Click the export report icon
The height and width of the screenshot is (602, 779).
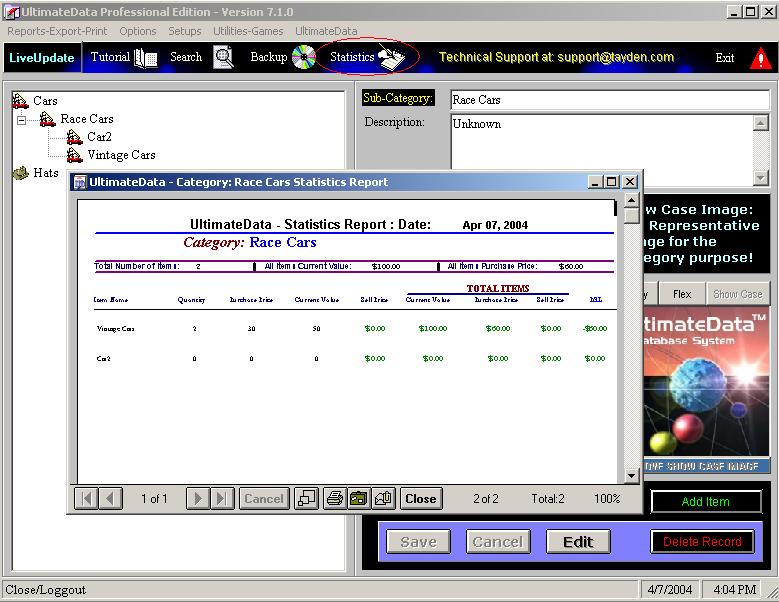click(358, 498)
